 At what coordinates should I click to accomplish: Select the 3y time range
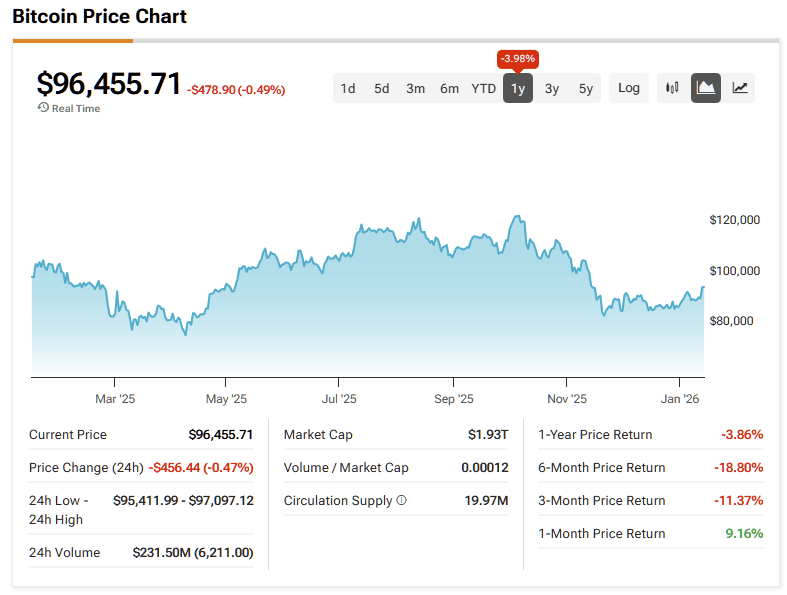552,88
